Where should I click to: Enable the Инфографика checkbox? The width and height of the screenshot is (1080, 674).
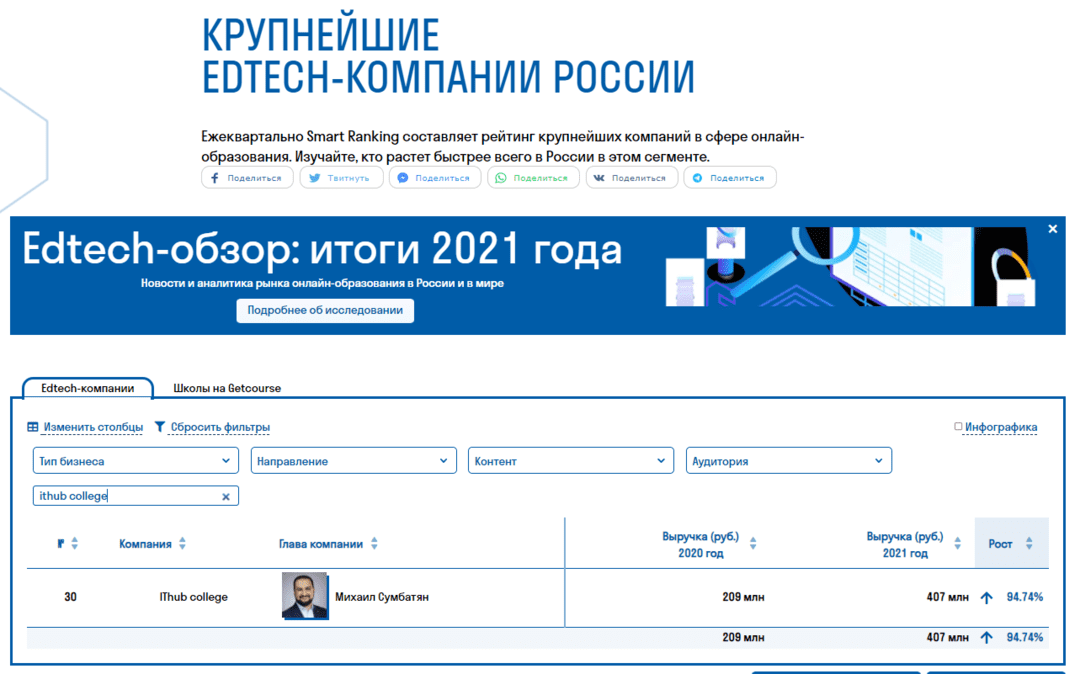pos(958,427)
